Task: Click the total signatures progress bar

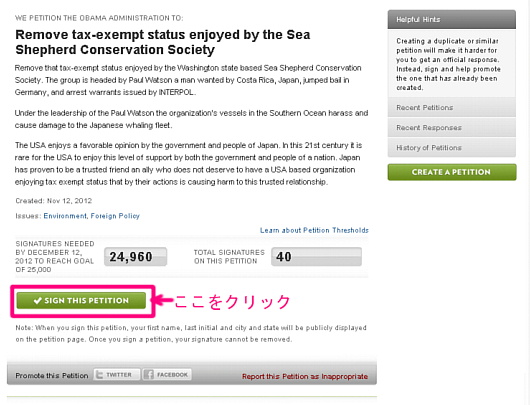Action: (316, 257)
